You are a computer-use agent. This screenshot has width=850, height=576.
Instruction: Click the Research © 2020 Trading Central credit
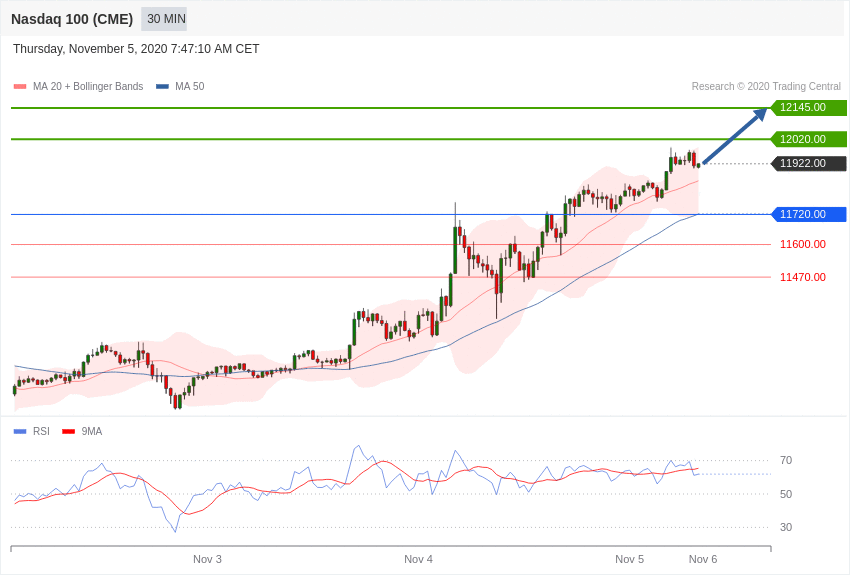coord(766,87)
